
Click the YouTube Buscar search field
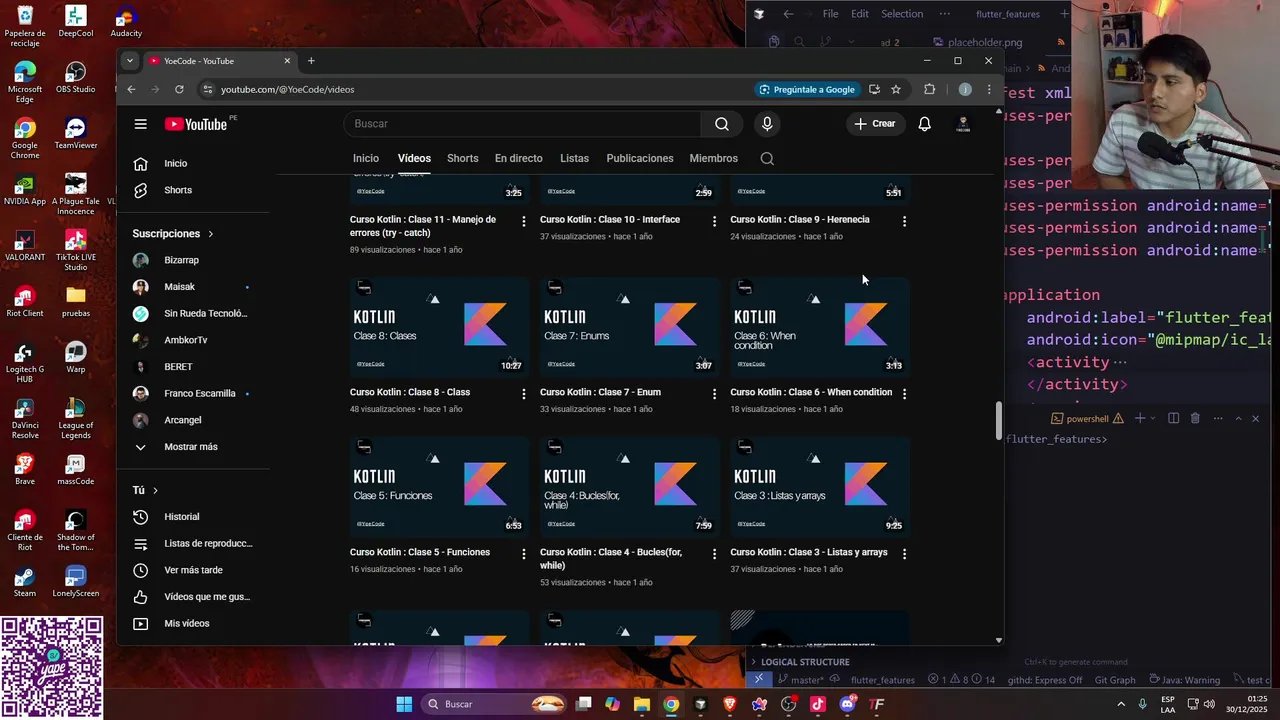click(522, 124)
